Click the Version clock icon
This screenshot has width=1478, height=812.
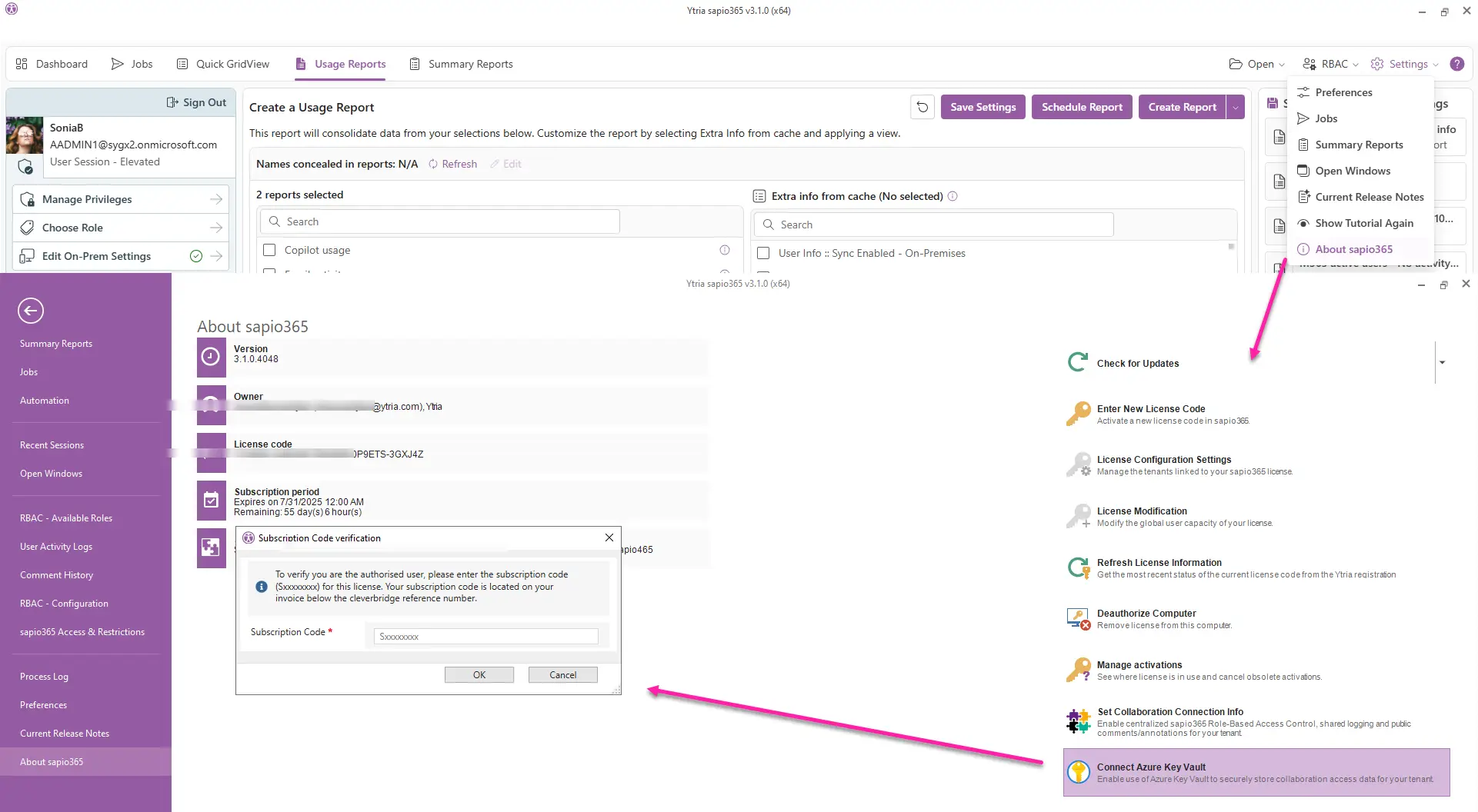tap(211, 356)
